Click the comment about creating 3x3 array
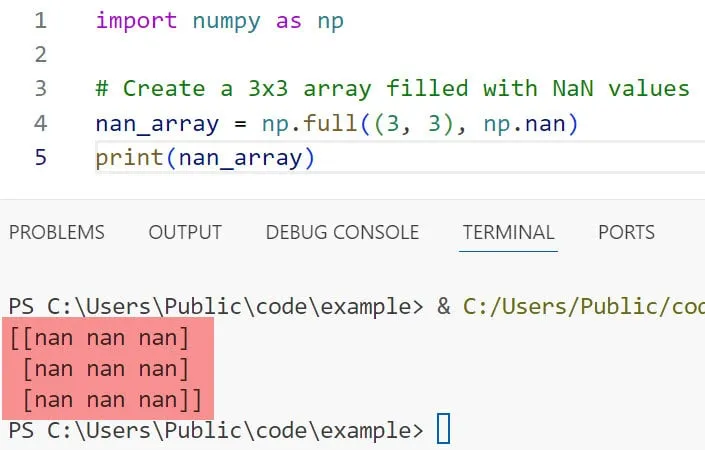This screenshot has width=705, height=450. click(392, 88)
